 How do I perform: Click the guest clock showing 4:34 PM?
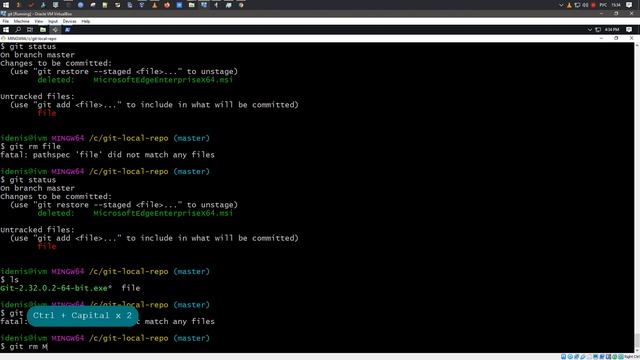(611, 29)
